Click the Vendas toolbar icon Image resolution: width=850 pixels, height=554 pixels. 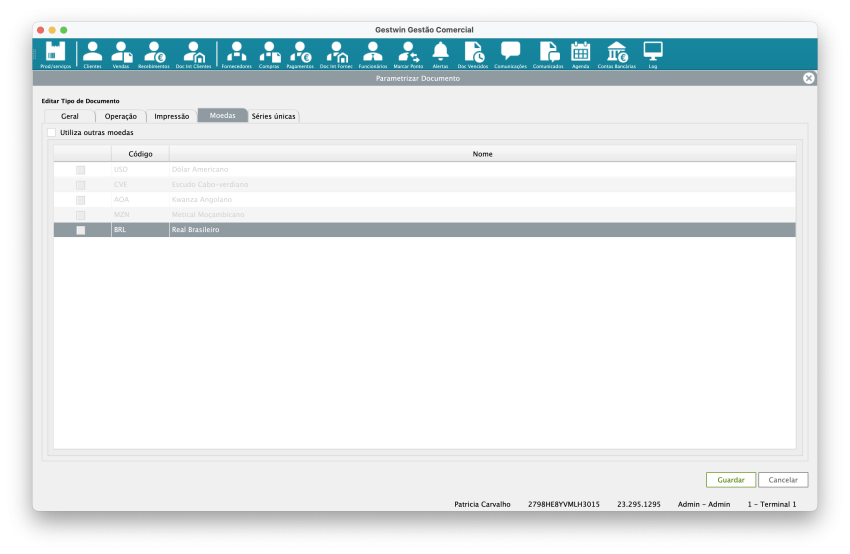(x=121, y=53)
